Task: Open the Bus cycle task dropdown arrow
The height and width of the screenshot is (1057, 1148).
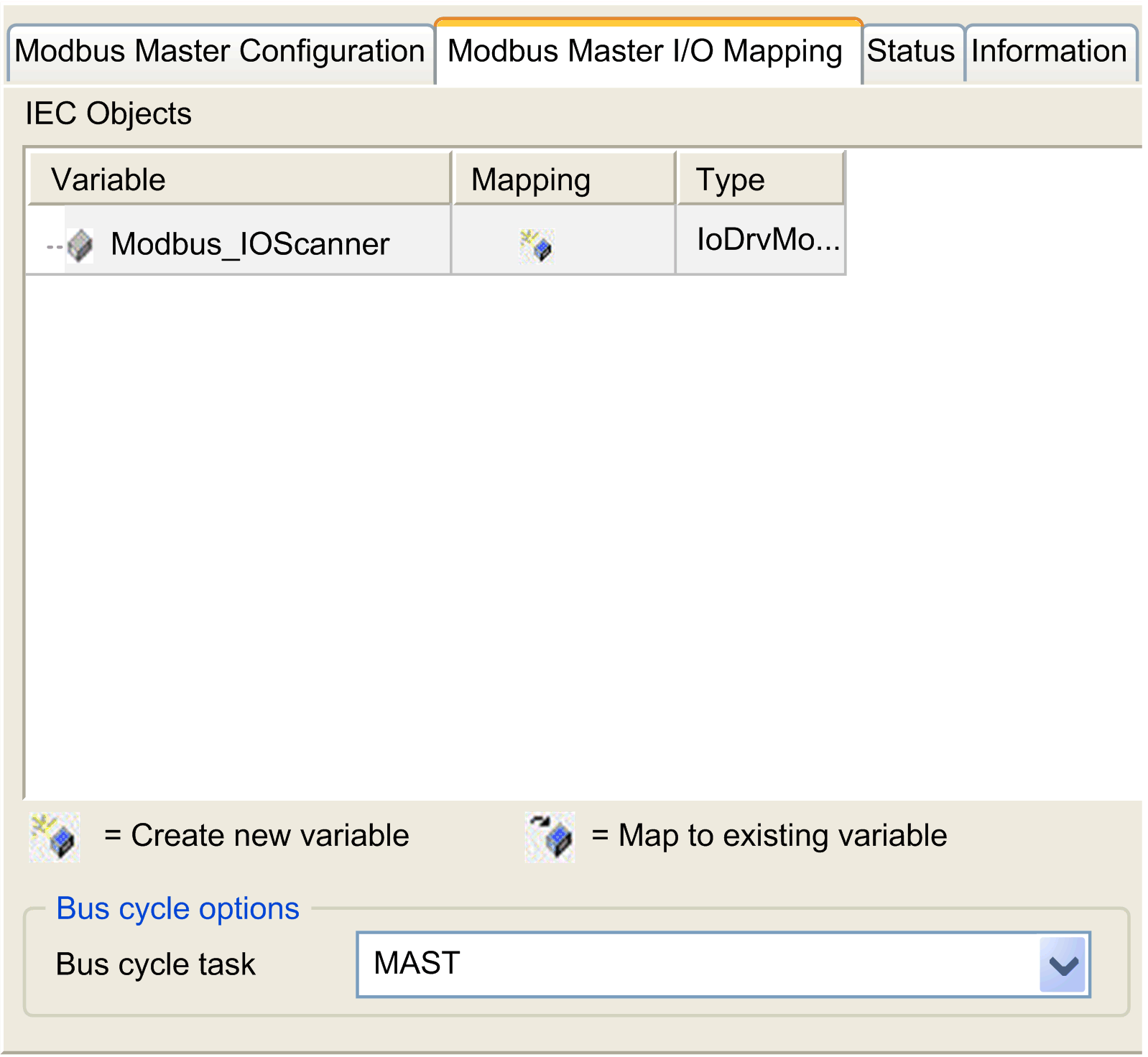Action: pyautogui.click(x=1063, y=964)
